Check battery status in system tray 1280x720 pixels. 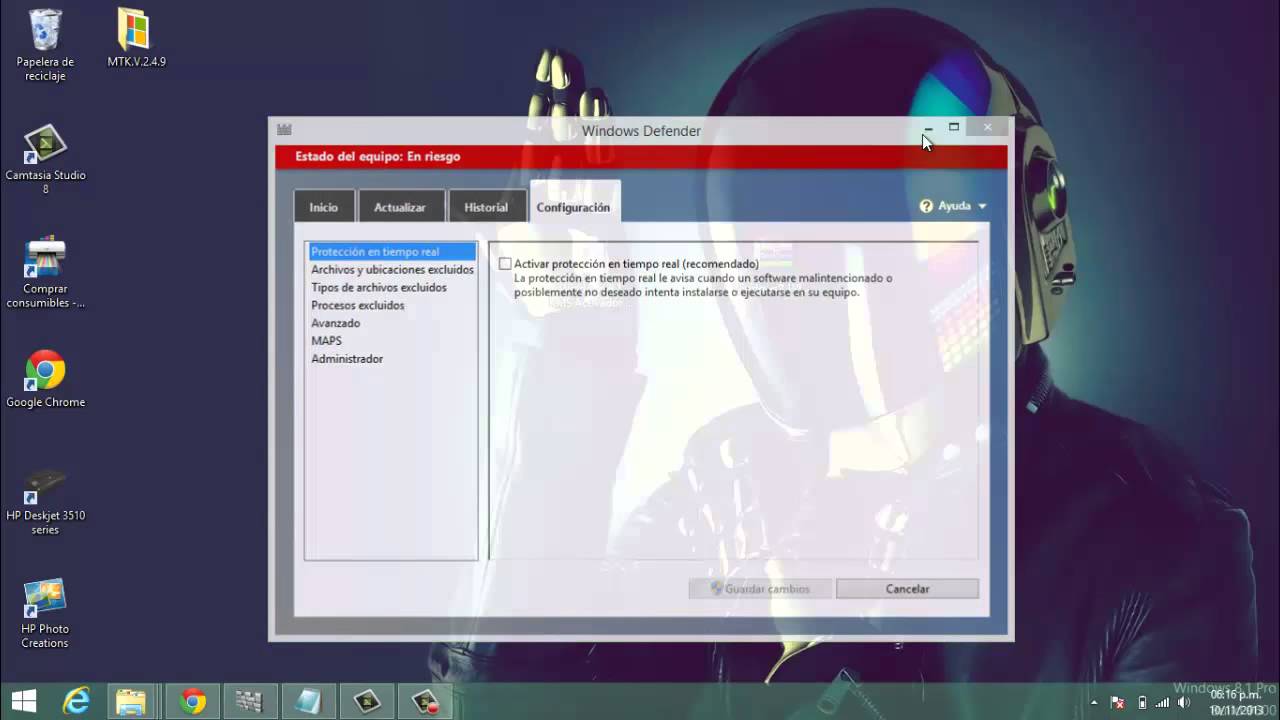coord(1142,702)
